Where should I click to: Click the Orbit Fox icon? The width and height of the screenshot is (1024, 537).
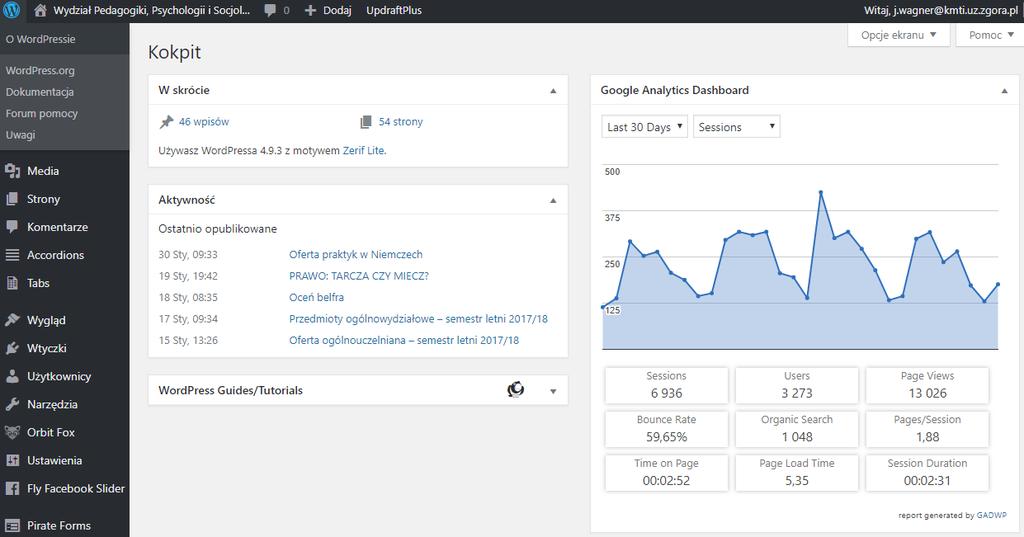[12, 432]
